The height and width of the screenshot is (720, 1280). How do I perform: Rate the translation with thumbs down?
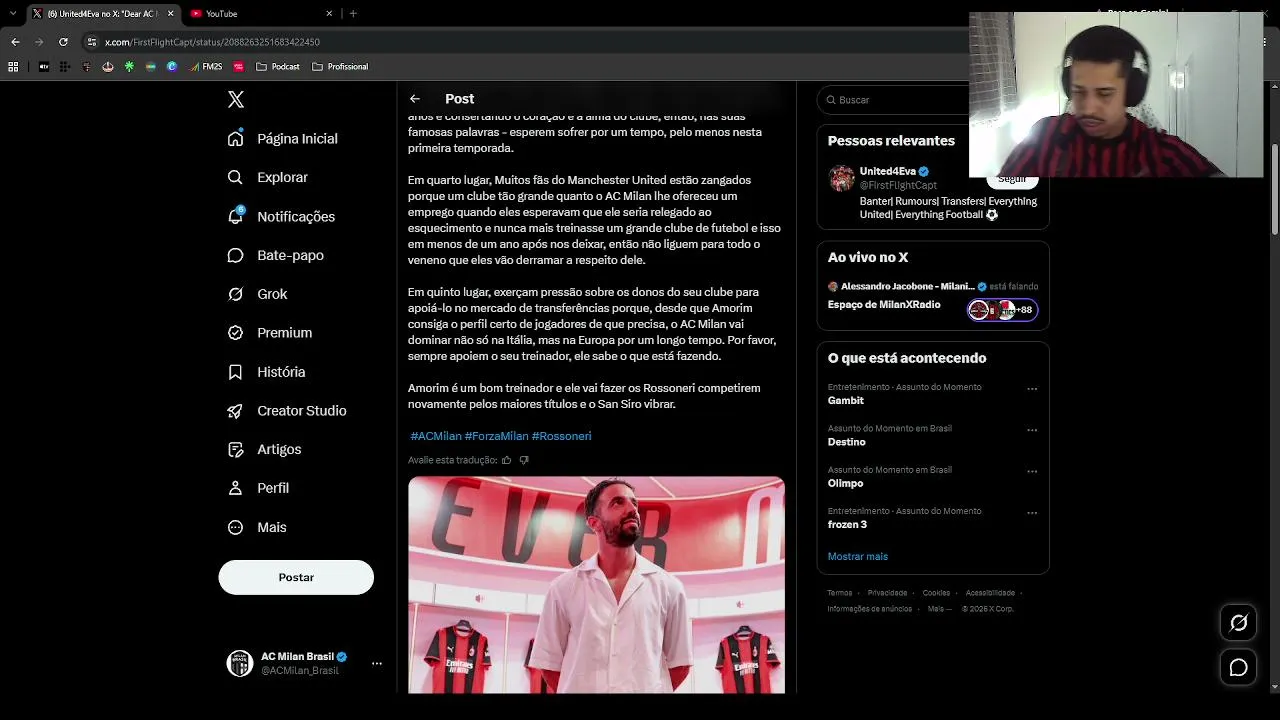tap(524, 460)
